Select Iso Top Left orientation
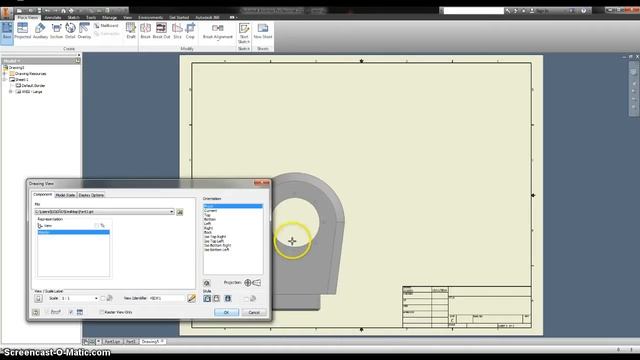The width and height of the screenshot is (640, 360). (214, 241)
